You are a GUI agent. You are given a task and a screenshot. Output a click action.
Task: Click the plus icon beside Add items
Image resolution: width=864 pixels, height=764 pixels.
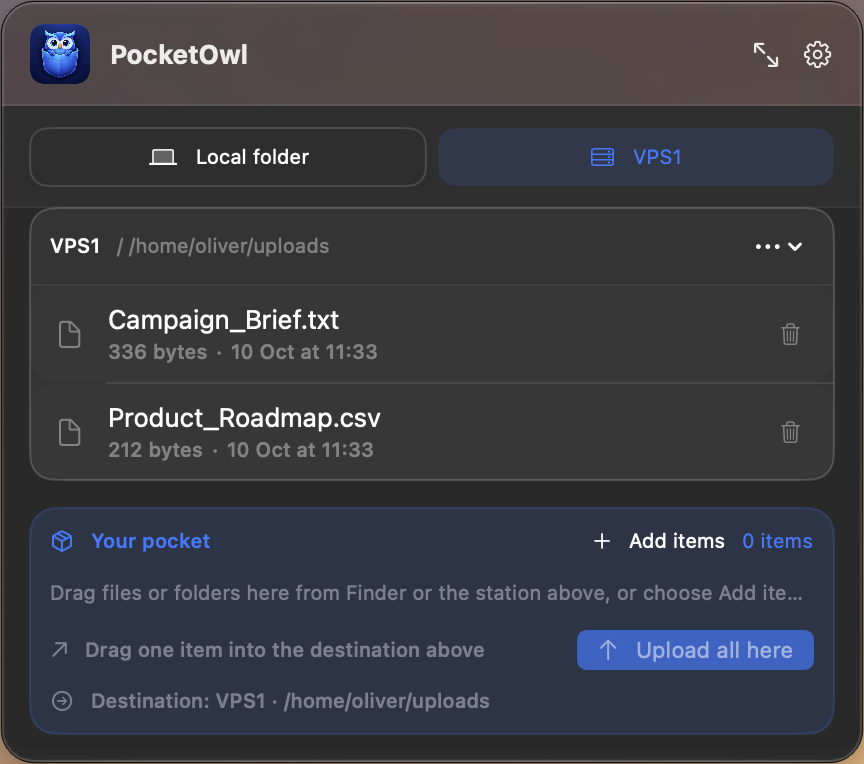coord(602,541)
